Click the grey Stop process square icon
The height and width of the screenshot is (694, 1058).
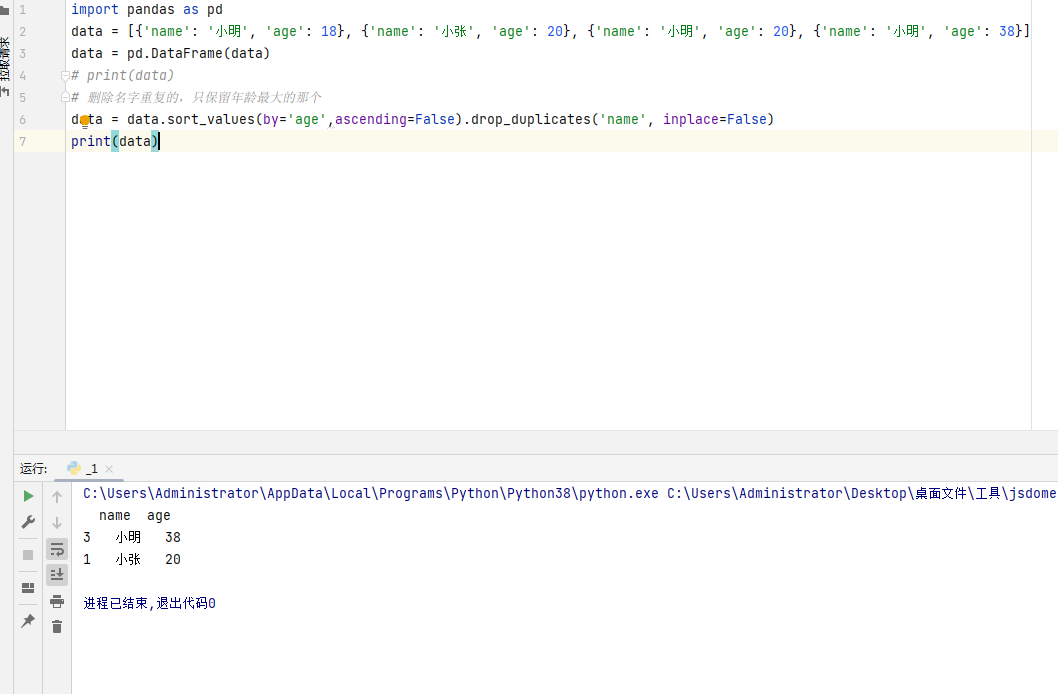[28, 554]
